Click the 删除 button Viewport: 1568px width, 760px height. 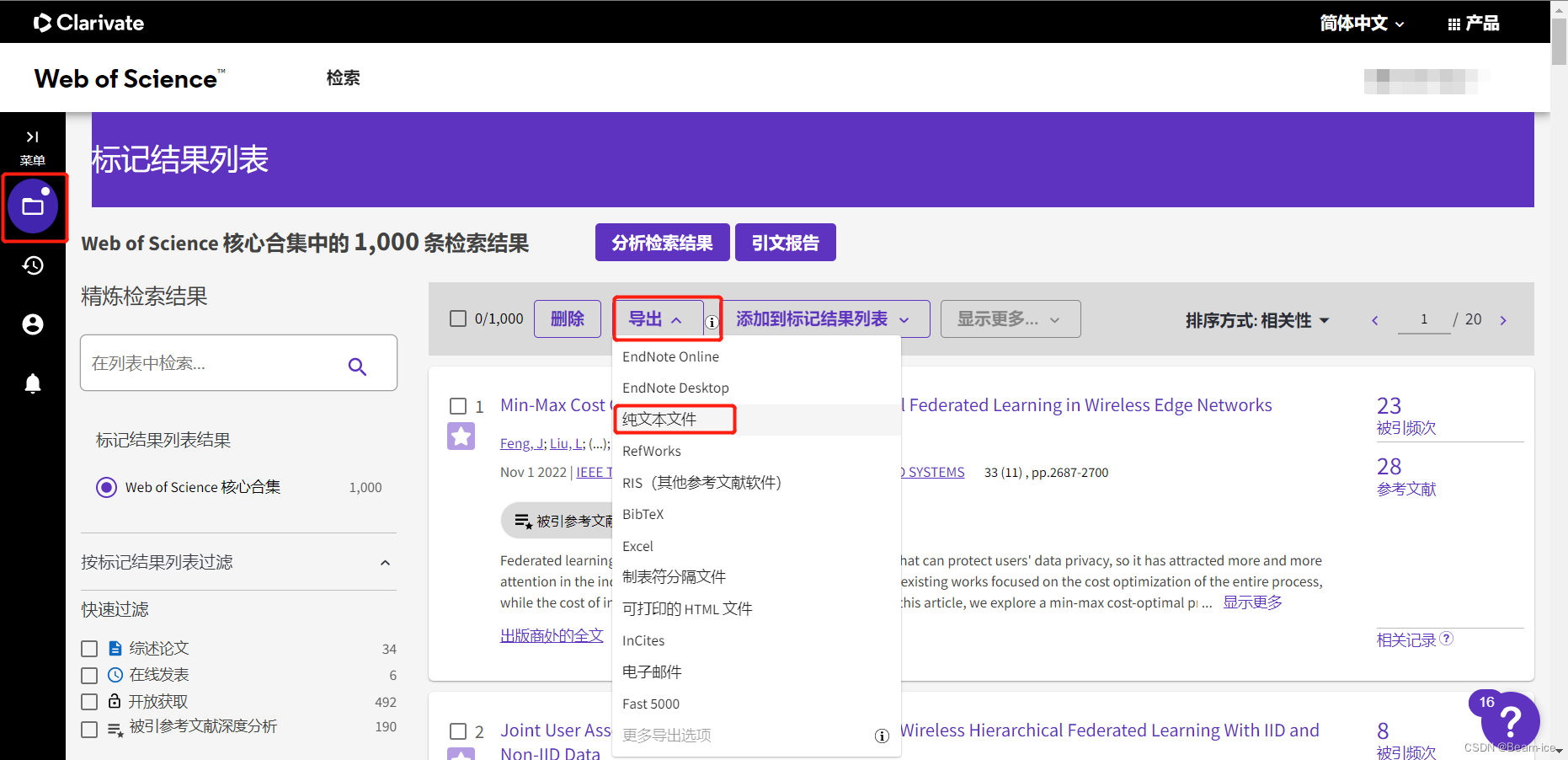(x=568, y=319)
